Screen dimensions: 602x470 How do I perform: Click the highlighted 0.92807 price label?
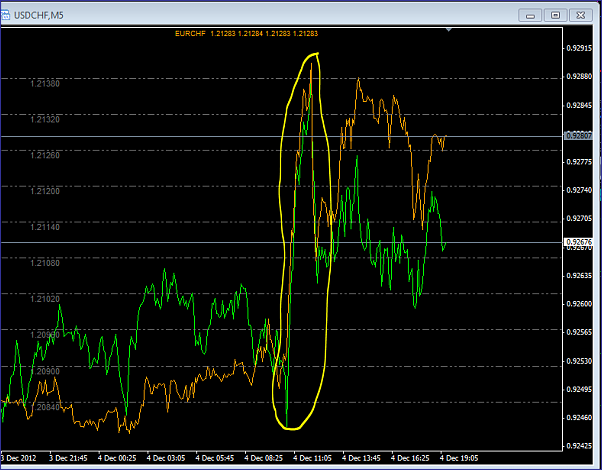pos(579,136)
